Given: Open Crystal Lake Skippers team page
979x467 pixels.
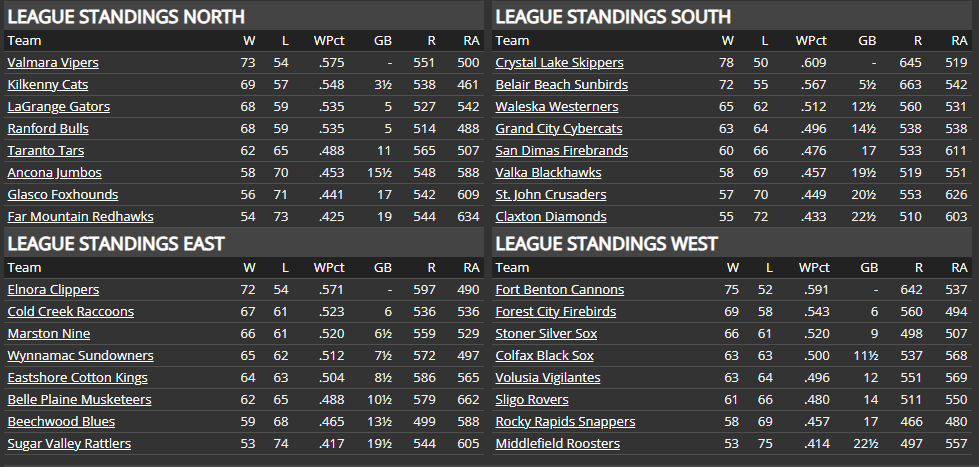Looking at the screenshot, I should pyautogui.click(x=559, y=63).
